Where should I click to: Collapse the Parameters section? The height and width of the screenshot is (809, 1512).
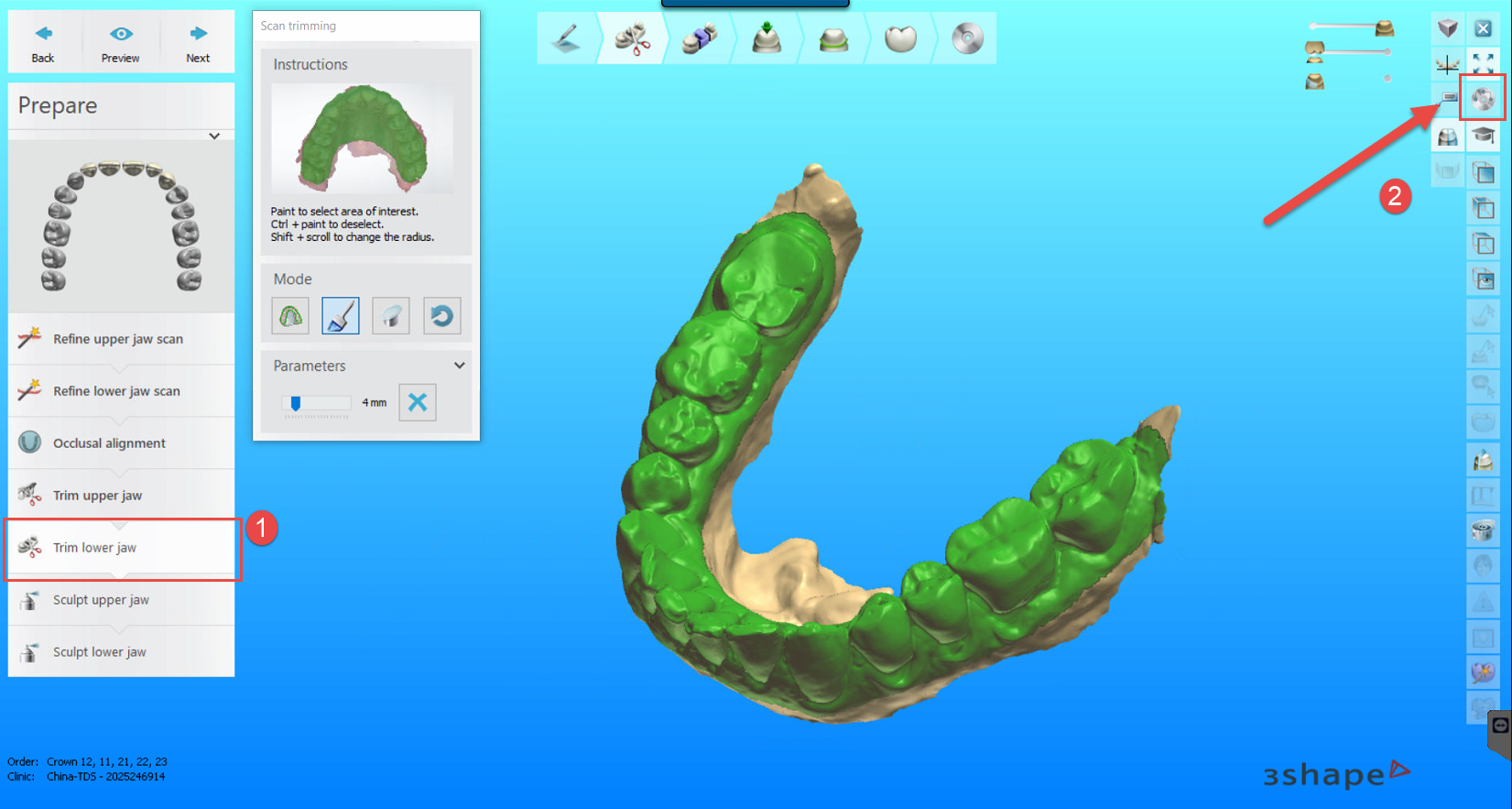coord(460,366)
